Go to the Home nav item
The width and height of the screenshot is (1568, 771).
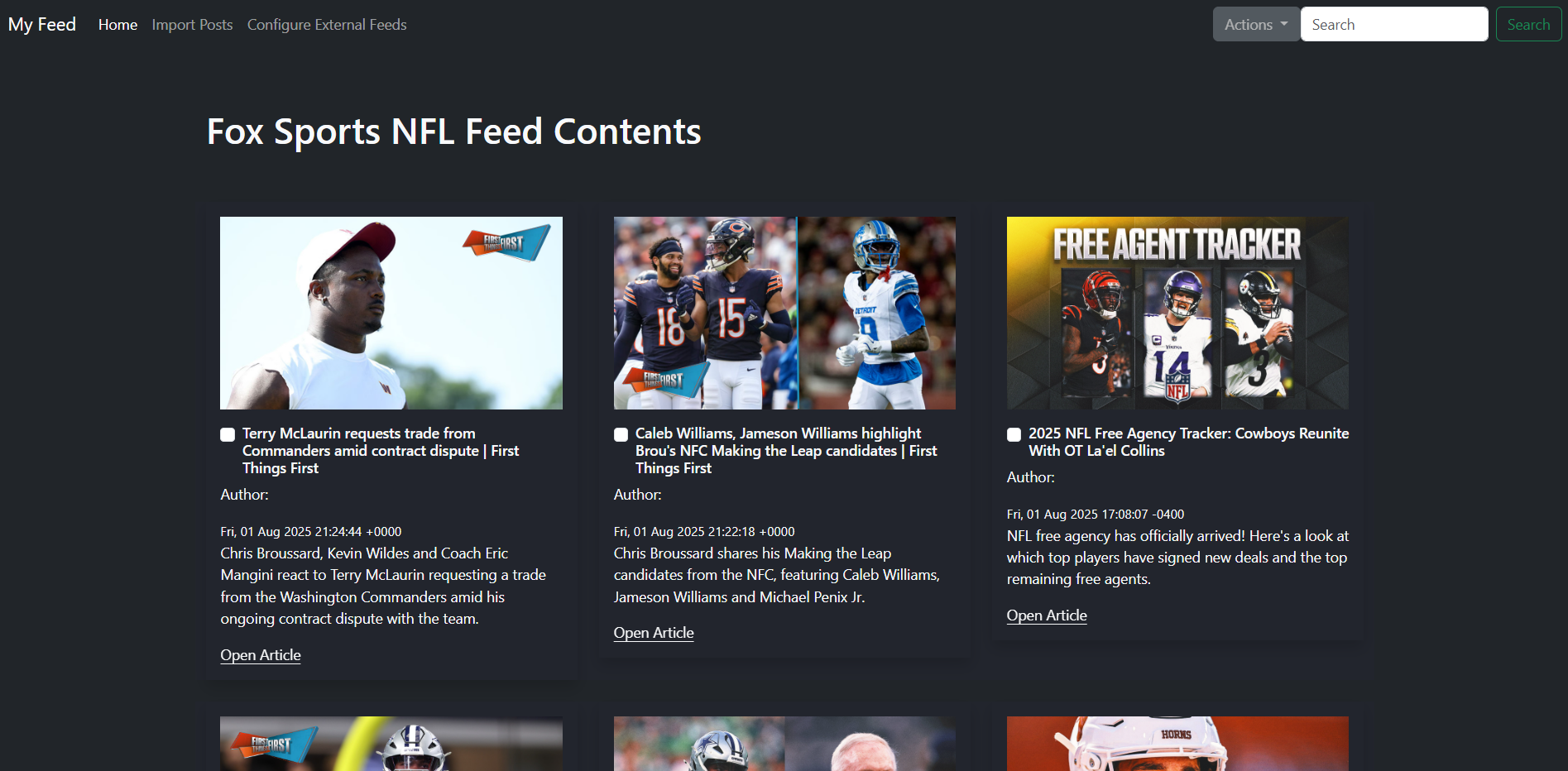point(117,25)
